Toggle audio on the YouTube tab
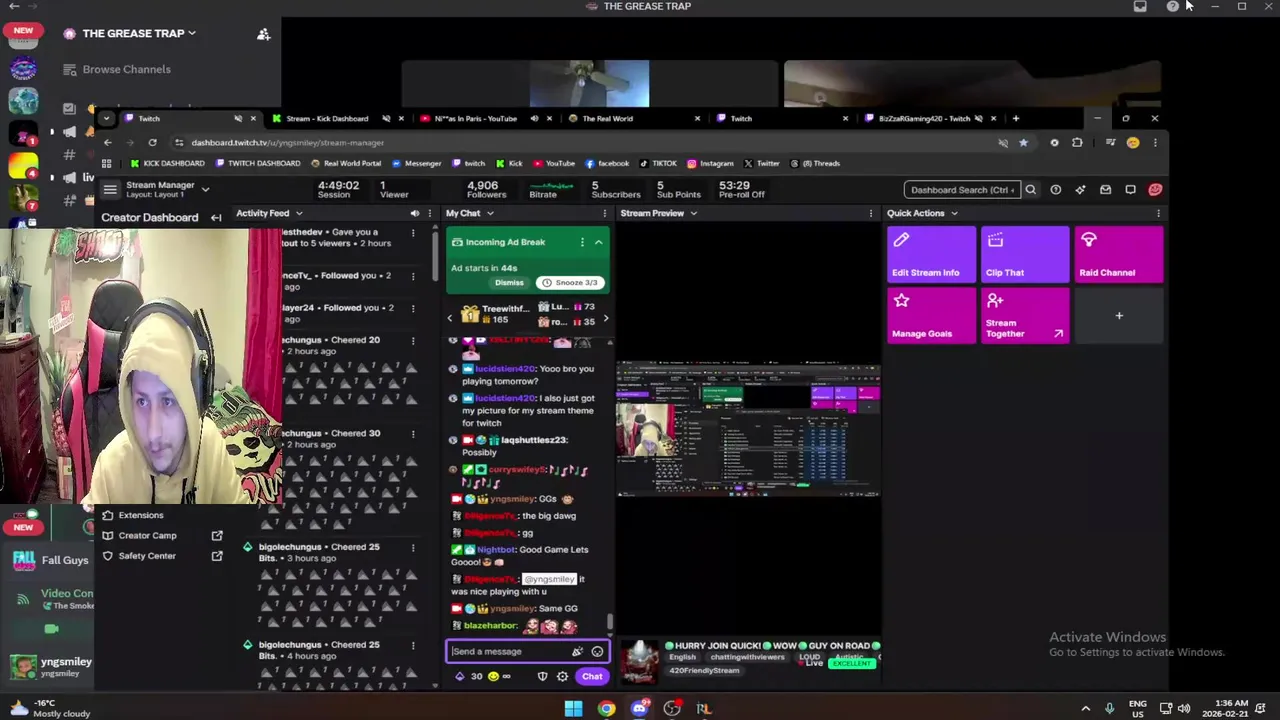Screen dimensions: 1280x720 coord(534,118)
